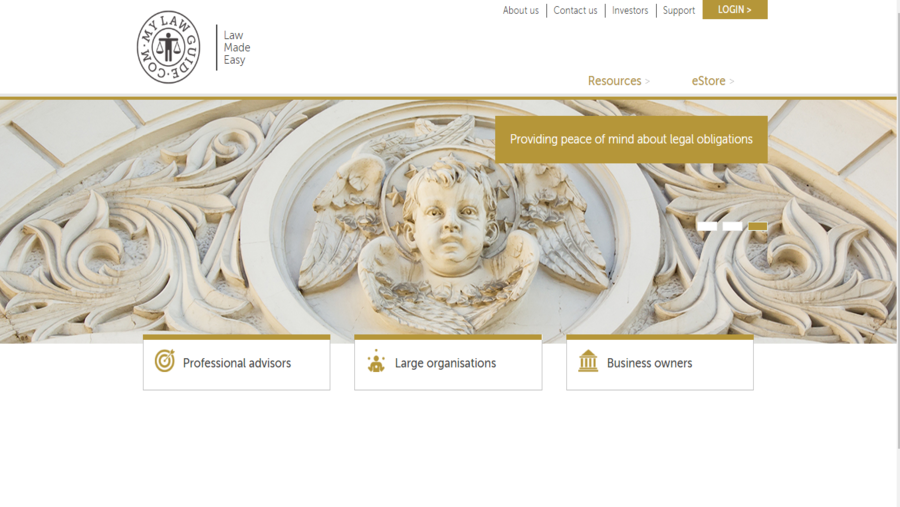Open the Investors link
The width and height of the screenshot is (900, 507).
[630, 10]
